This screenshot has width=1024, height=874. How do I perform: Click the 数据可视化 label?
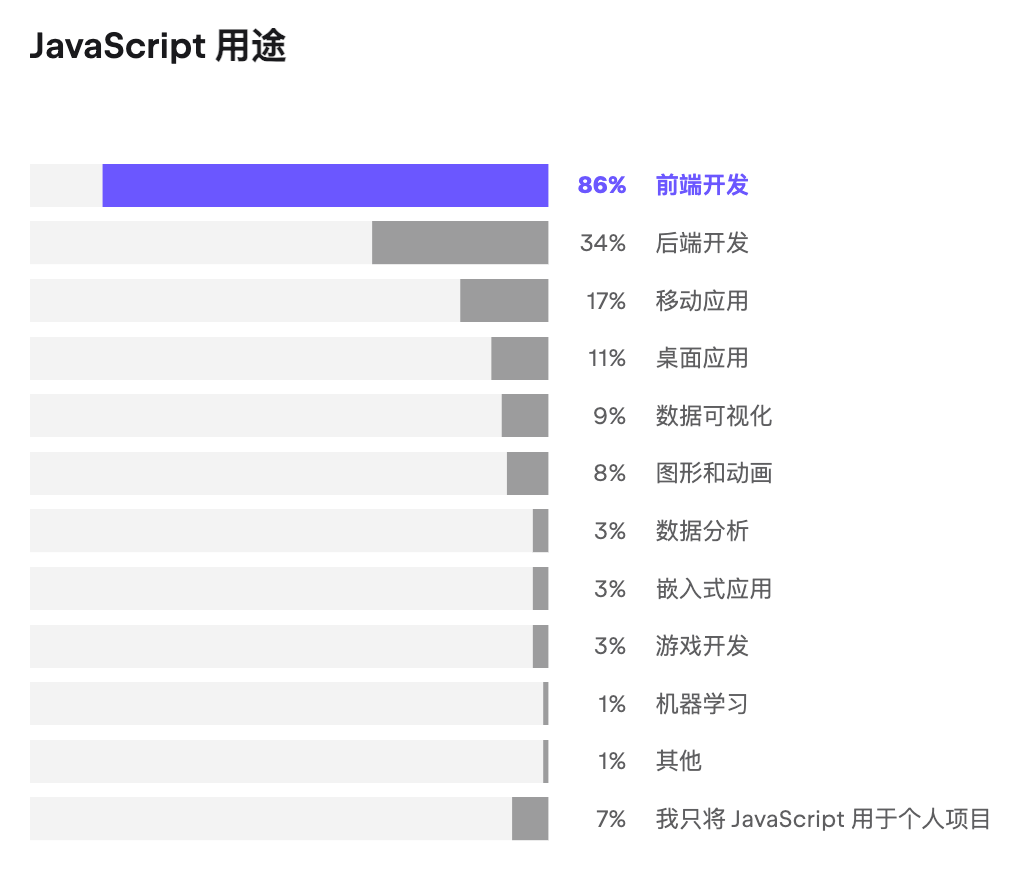(x=714, y=416)
